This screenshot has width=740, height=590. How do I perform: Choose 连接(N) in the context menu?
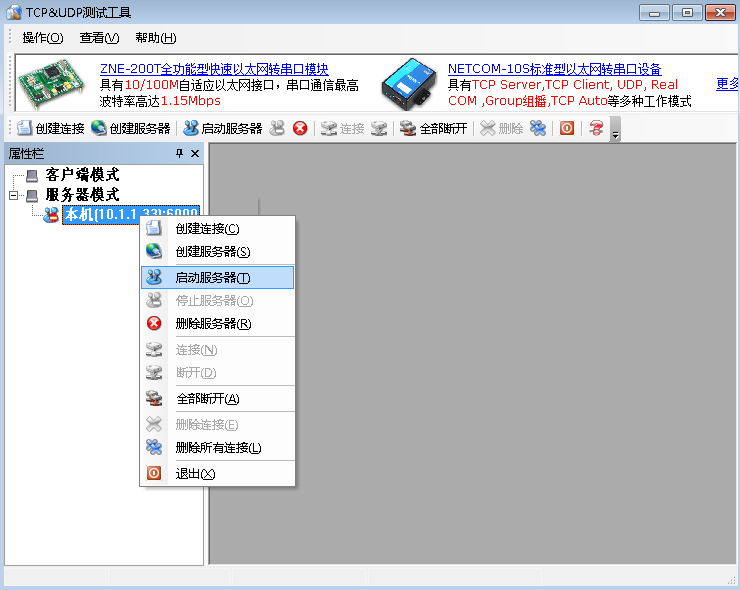(217, 350)
